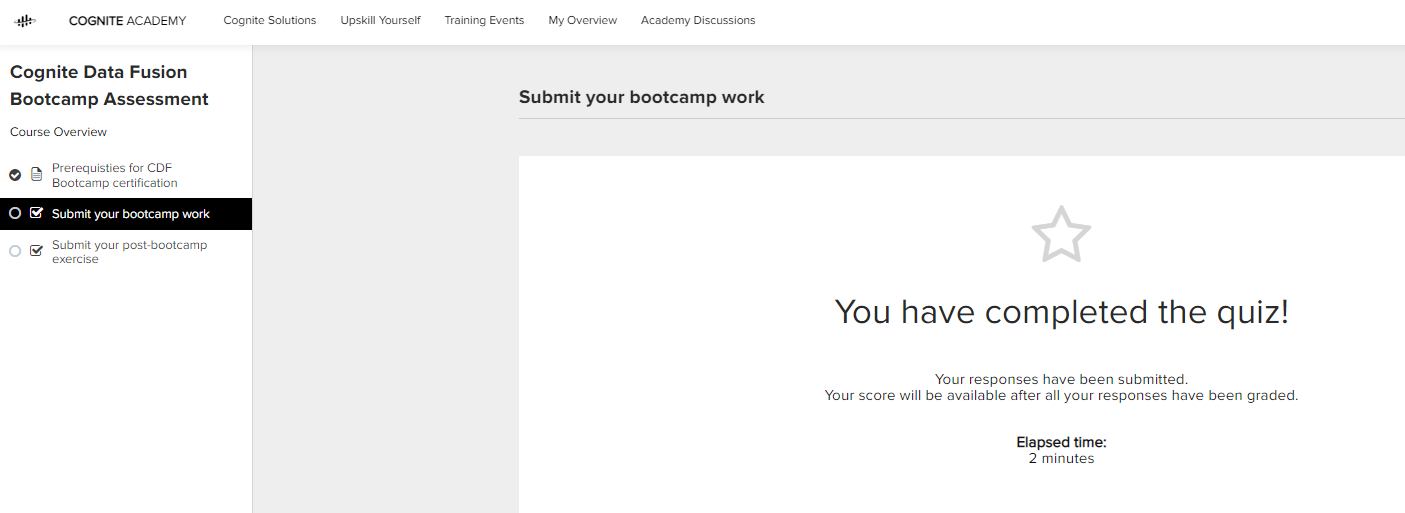The height and width of the screenshot is (513, 1405).
Task: Visit Academy Discussions
Action: [698, 20]
